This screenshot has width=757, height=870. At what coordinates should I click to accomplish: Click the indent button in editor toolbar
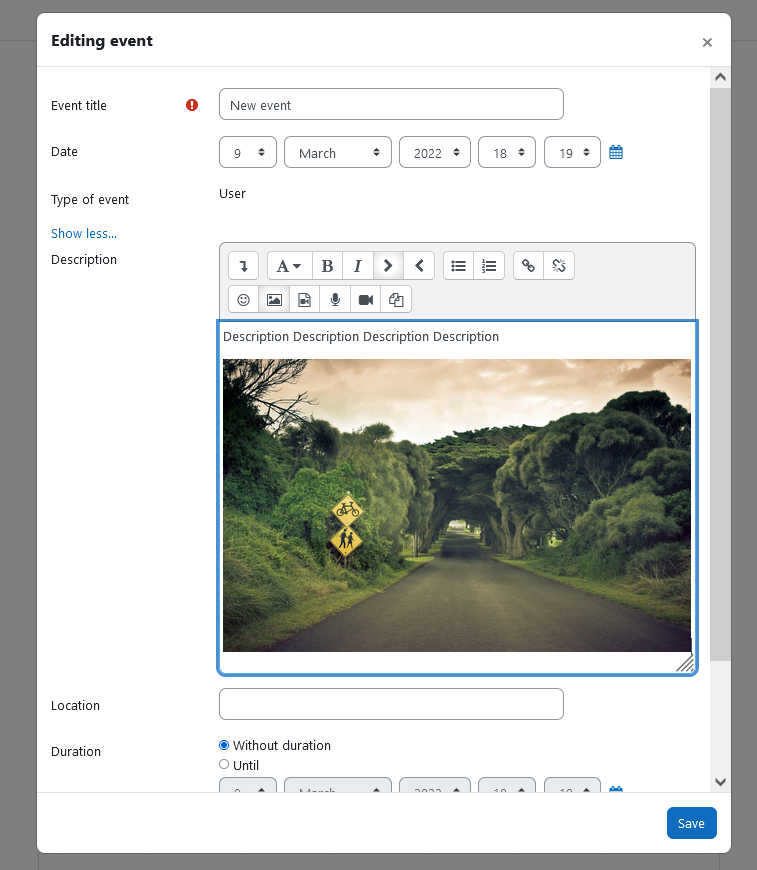[388, 266]
